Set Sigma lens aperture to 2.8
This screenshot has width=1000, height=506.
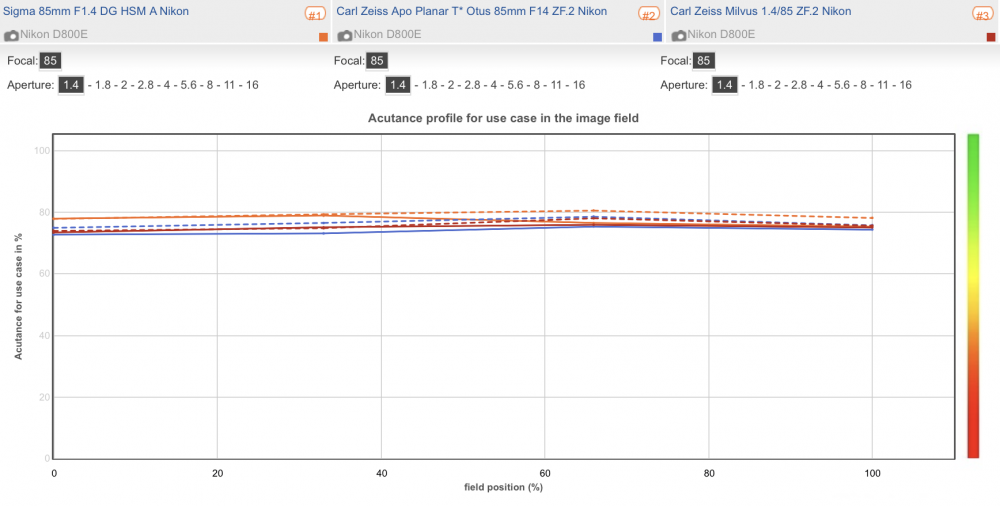[x=145, y=85]
